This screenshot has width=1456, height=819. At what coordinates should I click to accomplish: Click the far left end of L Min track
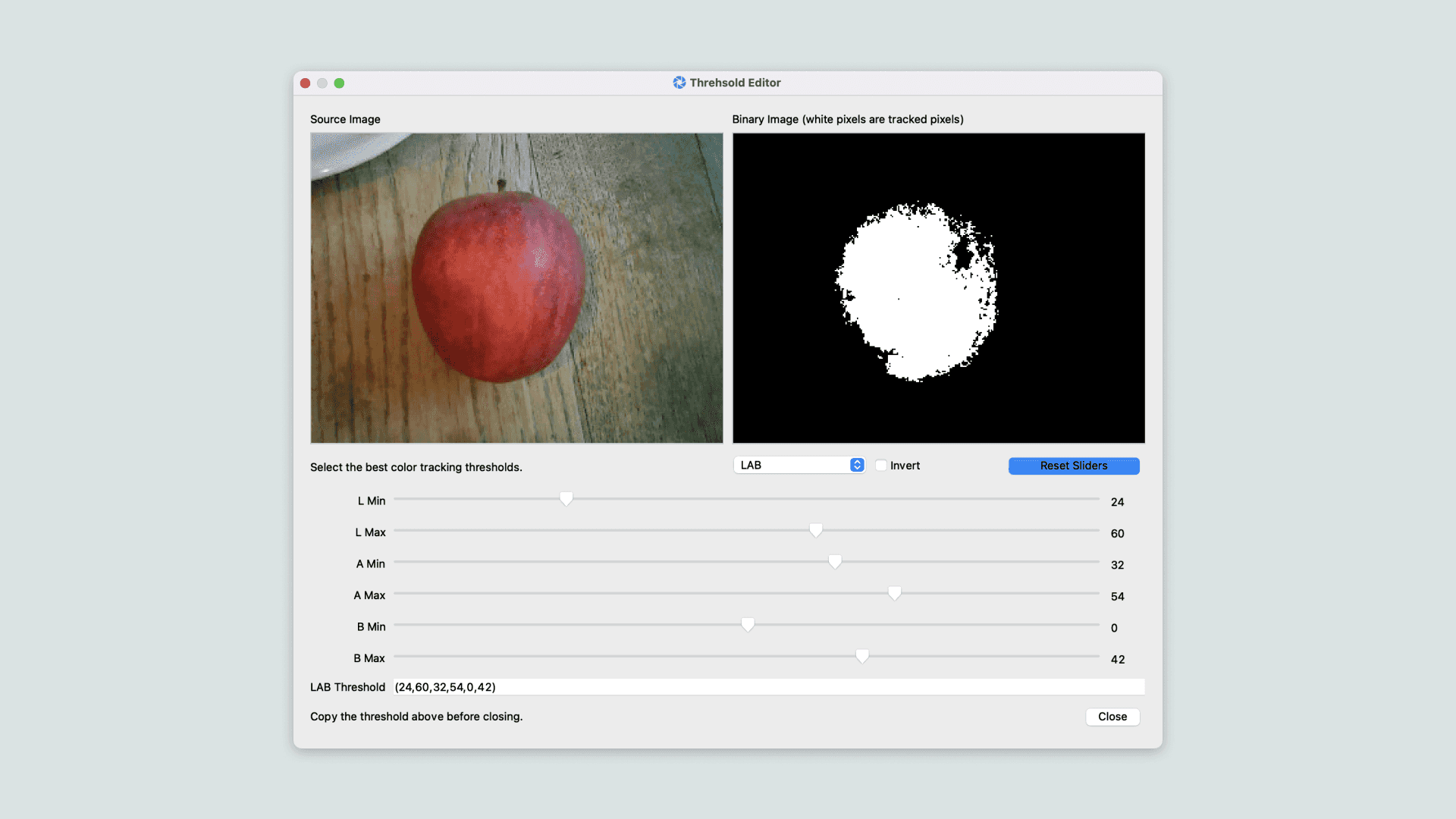(x=397, y=499)
